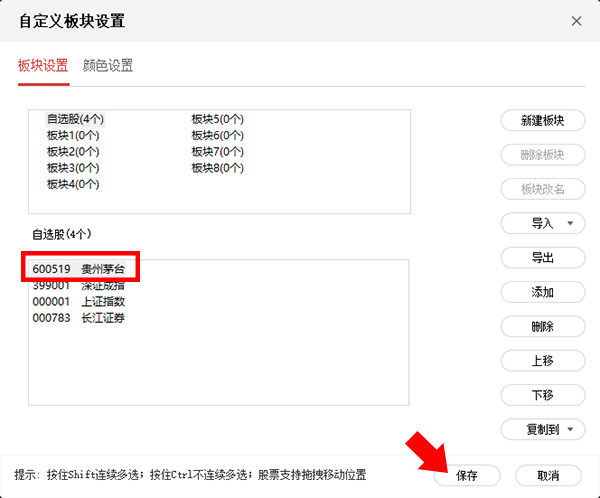
Task: Cancel changes with 取消
Action: click(x=548, y=475)
